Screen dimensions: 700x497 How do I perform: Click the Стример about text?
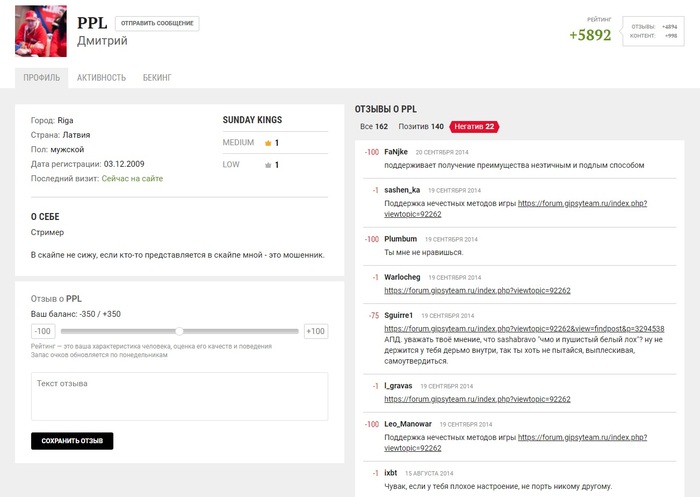point(47,232)
